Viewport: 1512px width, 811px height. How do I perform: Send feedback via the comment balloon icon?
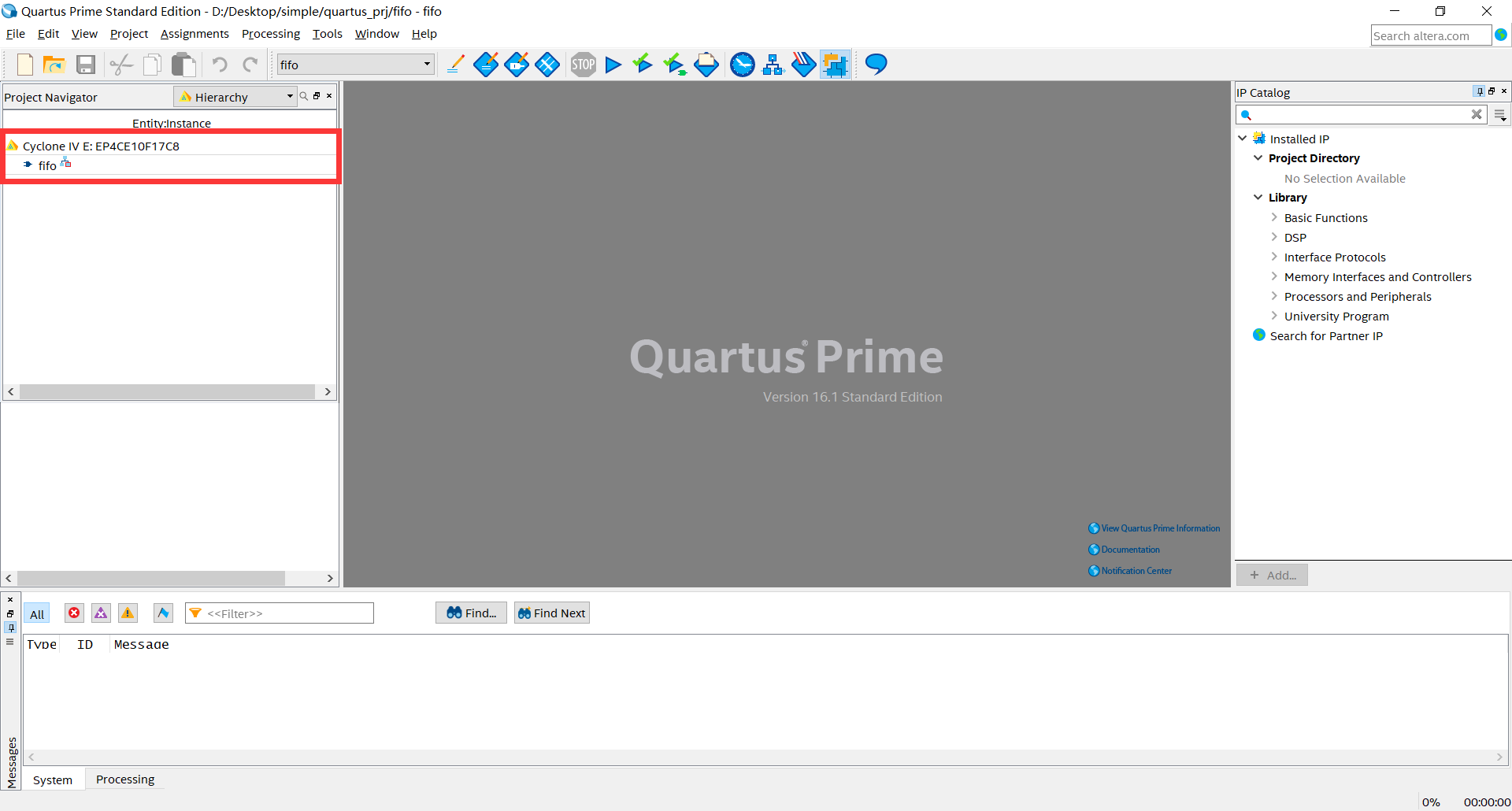(x=875, y=65)
